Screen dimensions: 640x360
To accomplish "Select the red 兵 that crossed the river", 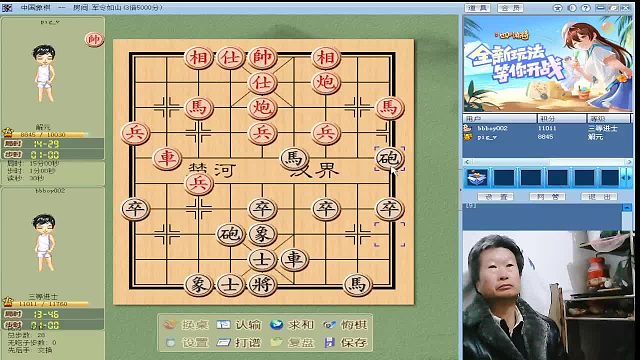I will tap(199, 183).
